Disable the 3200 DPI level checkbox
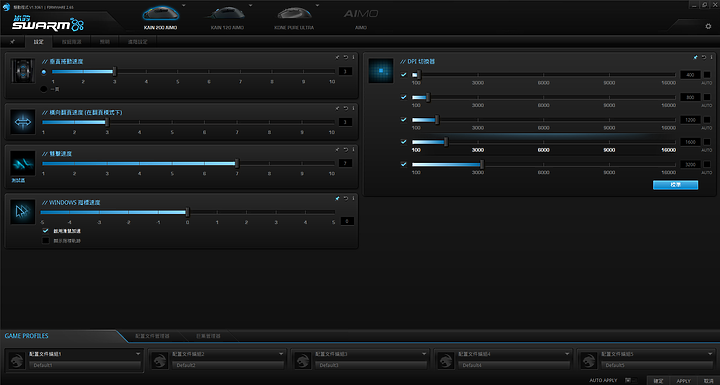 click(404, 164)
